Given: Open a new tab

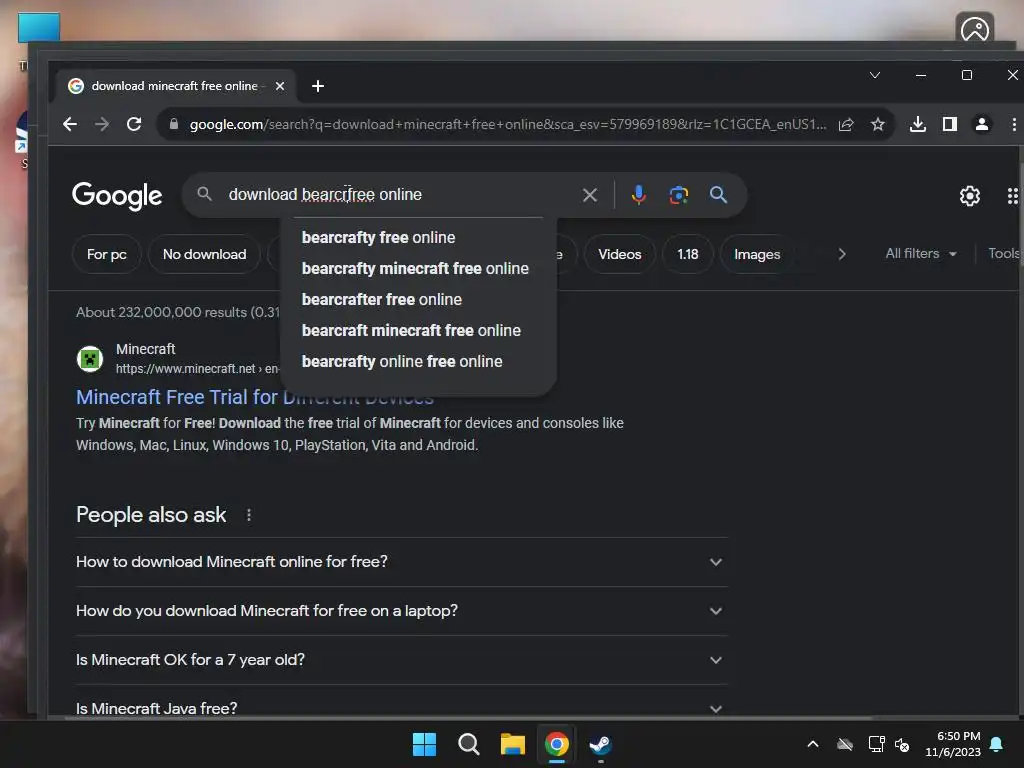Looking at the screenshot, I should (x=318, y=86).
